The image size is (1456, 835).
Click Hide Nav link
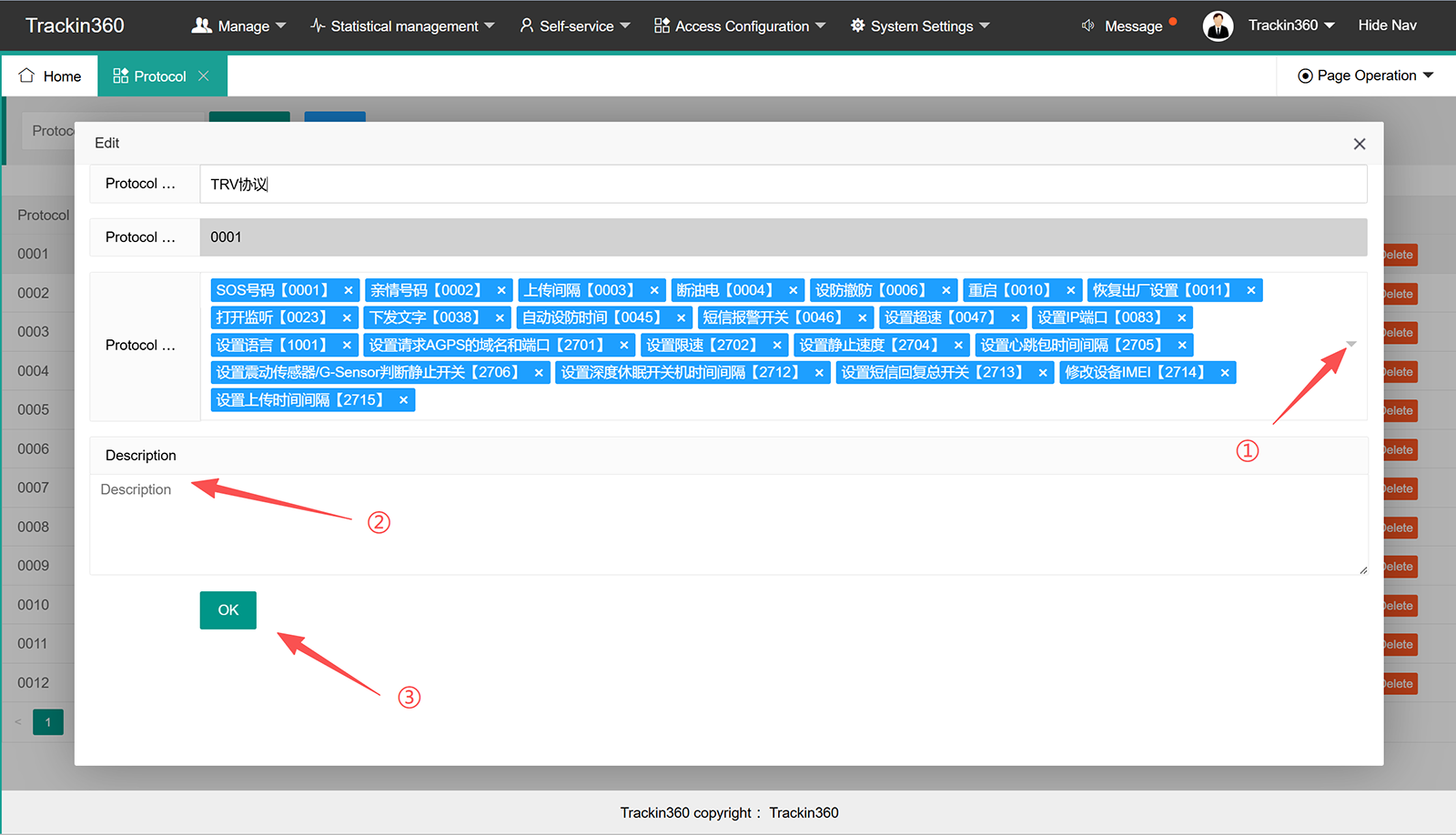click(x=1387, y=25)
